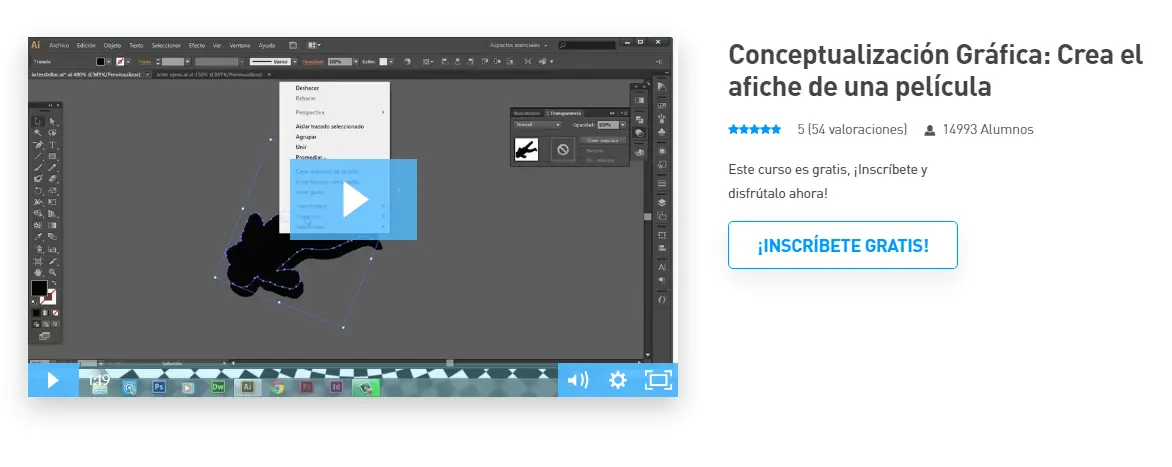Image resolution: width=1172 pixels, height=467 pixels.
Task: Open the Ayuda menu
Action: click(x=267, y=46)
